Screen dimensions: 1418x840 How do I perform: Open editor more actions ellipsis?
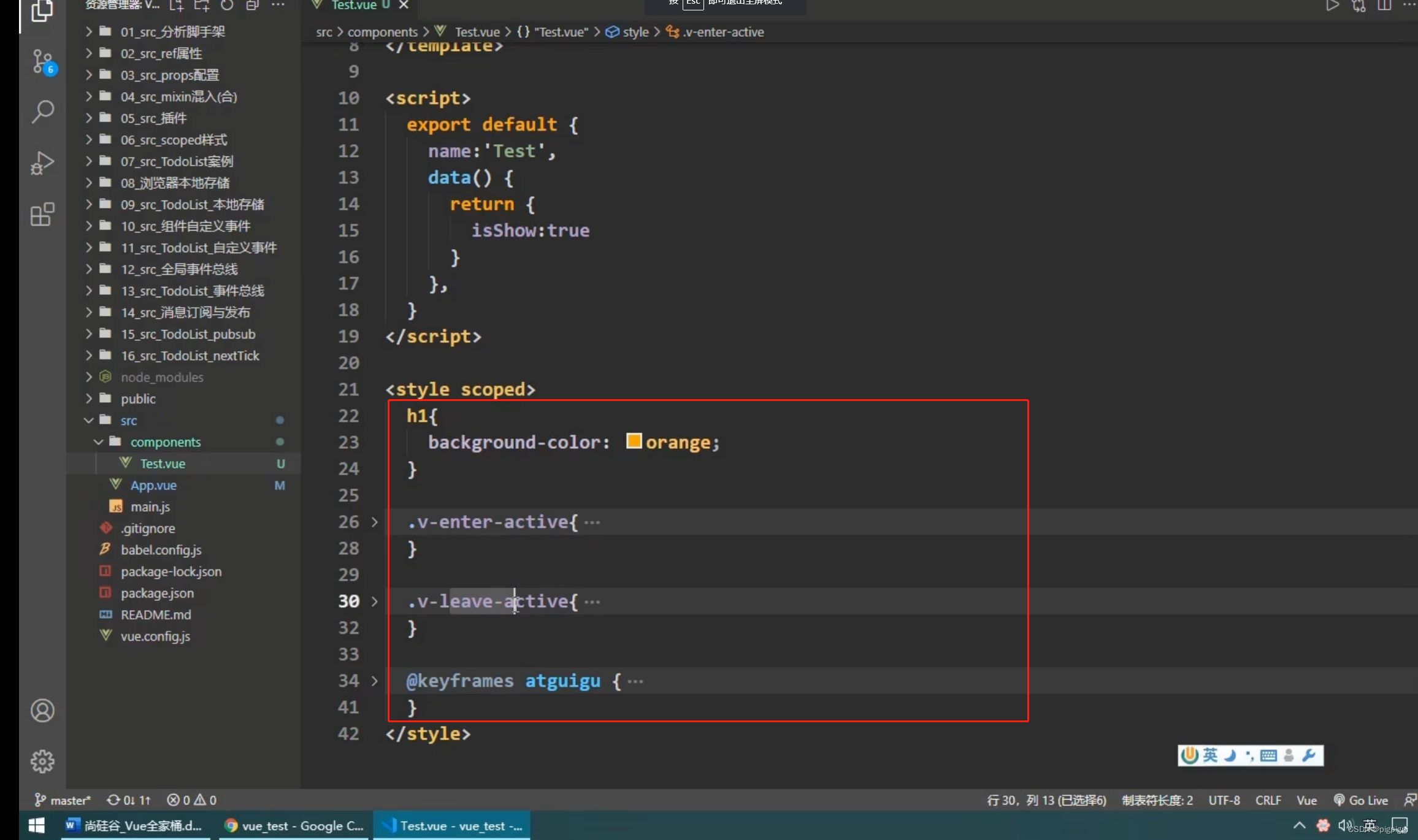[1409, 5]
